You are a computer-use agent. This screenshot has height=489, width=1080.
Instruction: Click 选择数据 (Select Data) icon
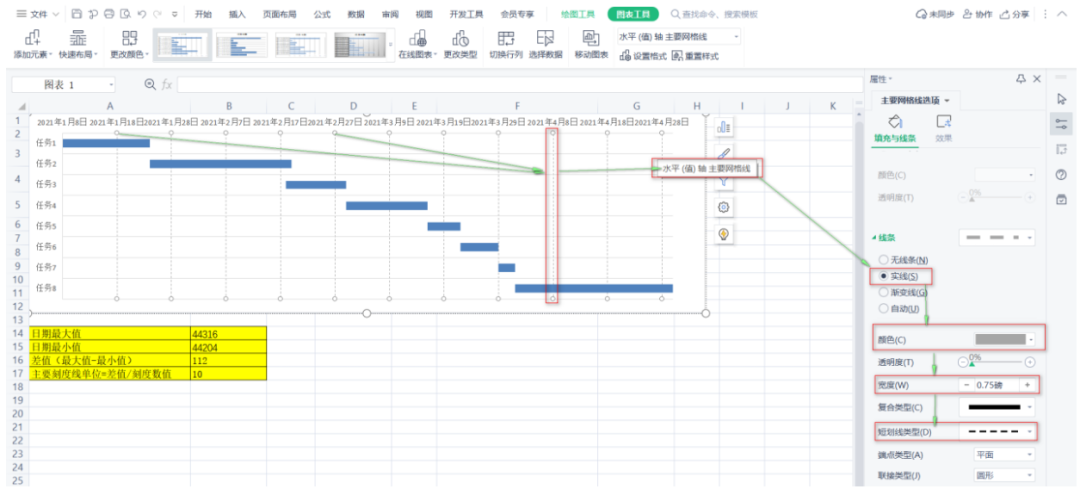[x=546, y=45]
